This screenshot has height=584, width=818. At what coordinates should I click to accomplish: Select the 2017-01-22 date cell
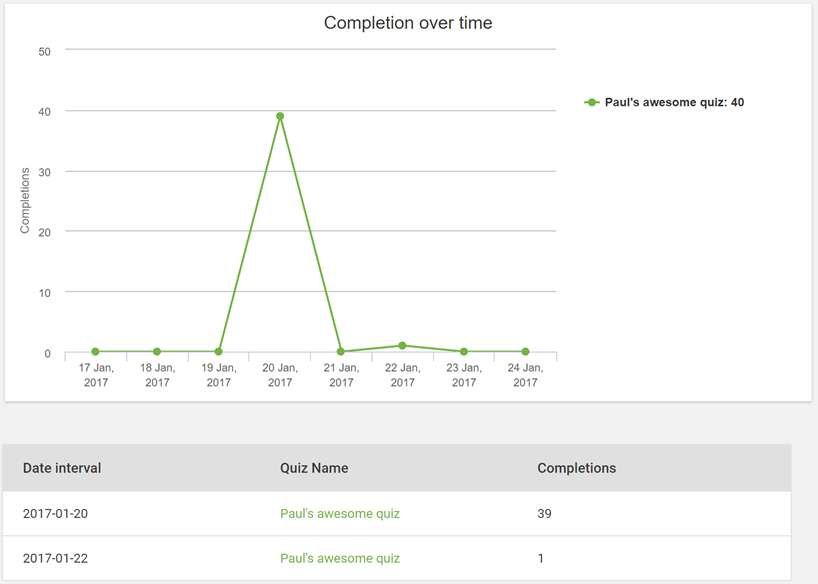[x=55, y=558]
